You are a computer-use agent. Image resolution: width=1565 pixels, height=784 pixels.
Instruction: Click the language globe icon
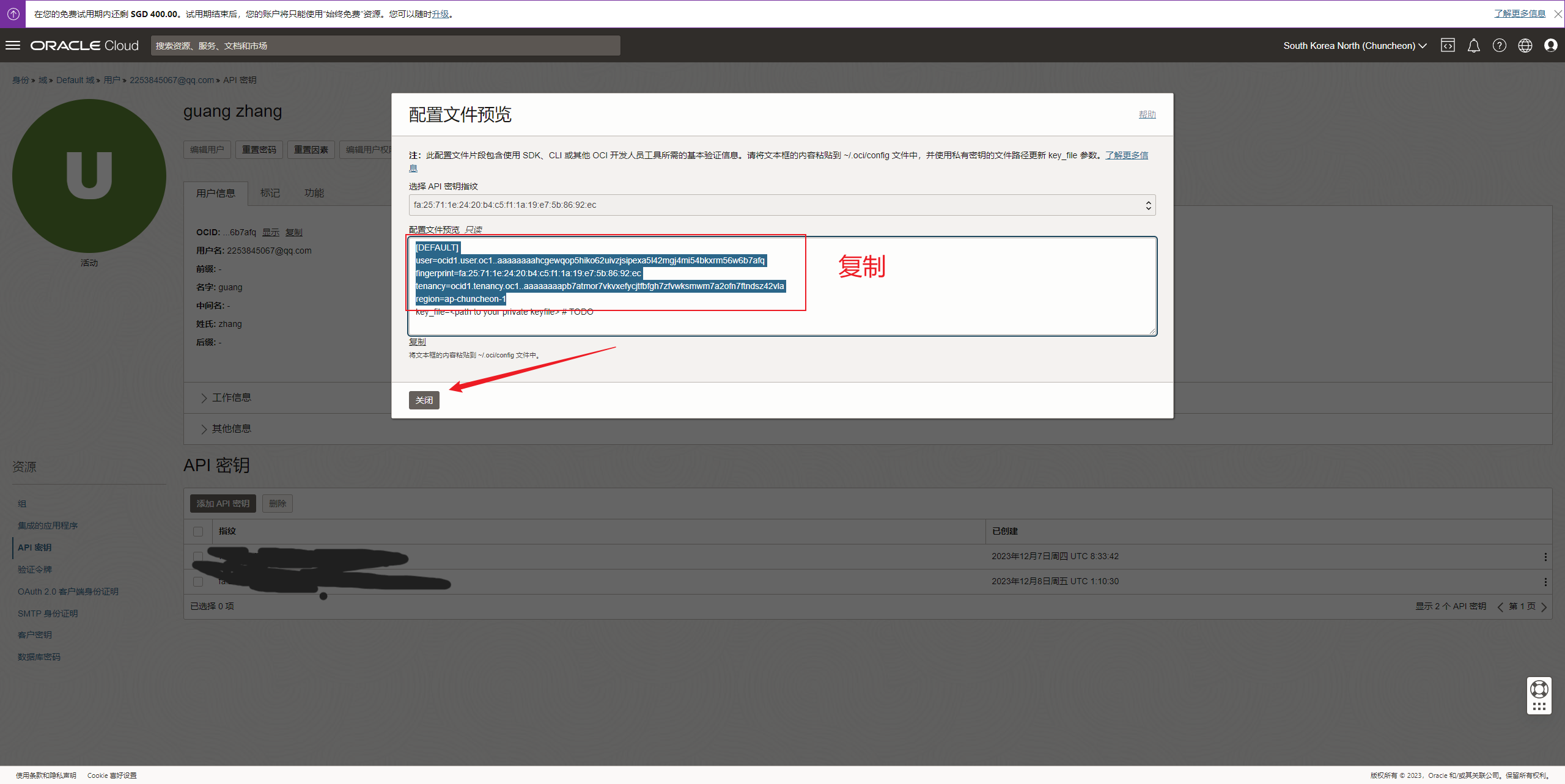click(x=1525, y=45)
